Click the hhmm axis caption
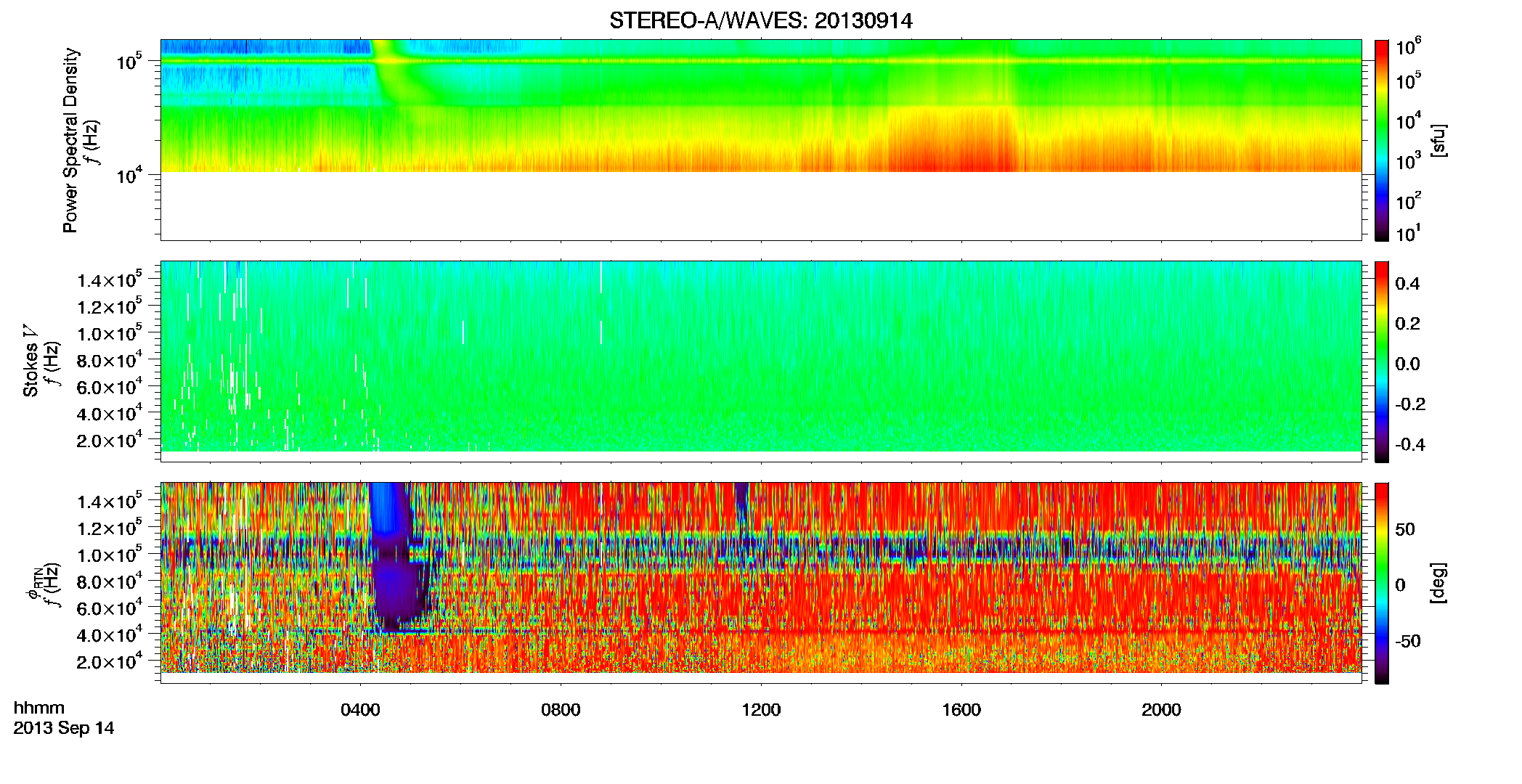This screenshot has height=784, width=1522. 39,708
